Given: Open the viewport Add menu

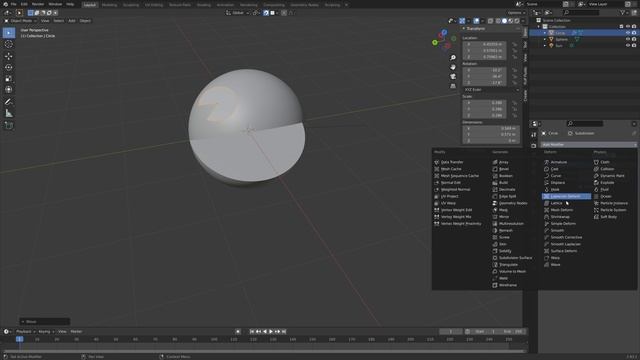Looking at the screenshot, I should point(71,20).
